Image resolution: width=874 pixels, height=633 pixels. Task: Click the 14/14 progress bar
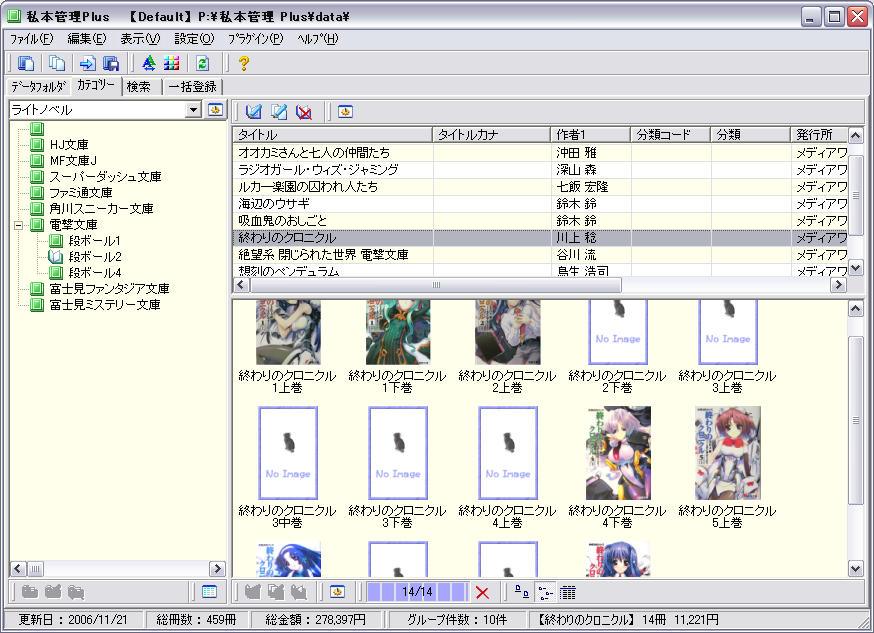417,592
